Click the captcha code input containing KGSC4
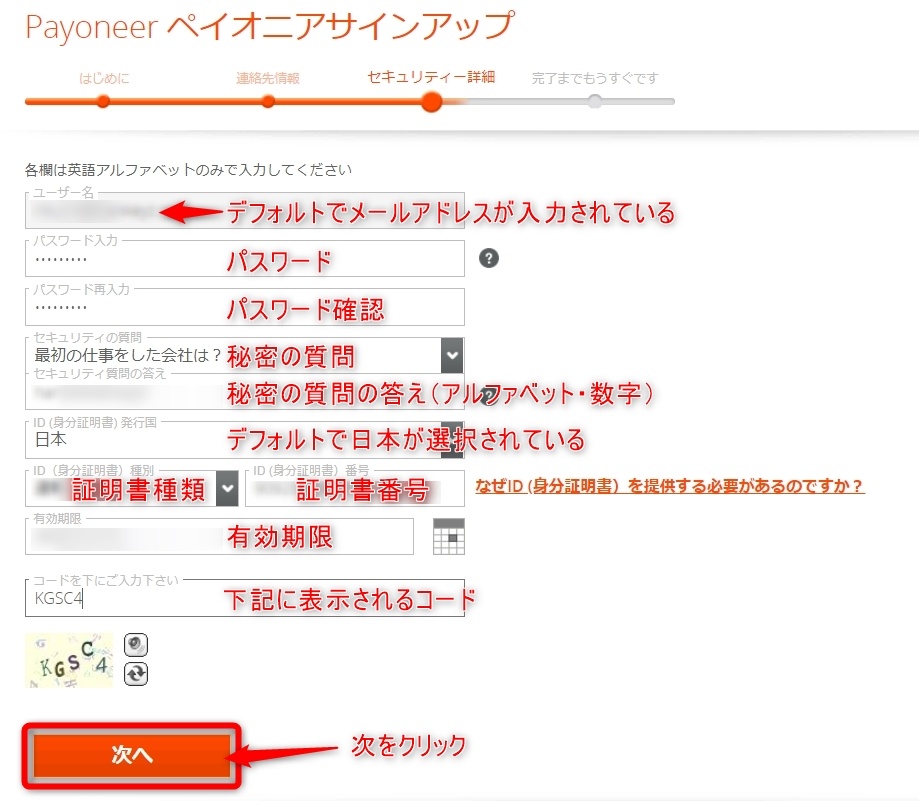The width and height of the screenshot is (919, 801). click(244, 598)
